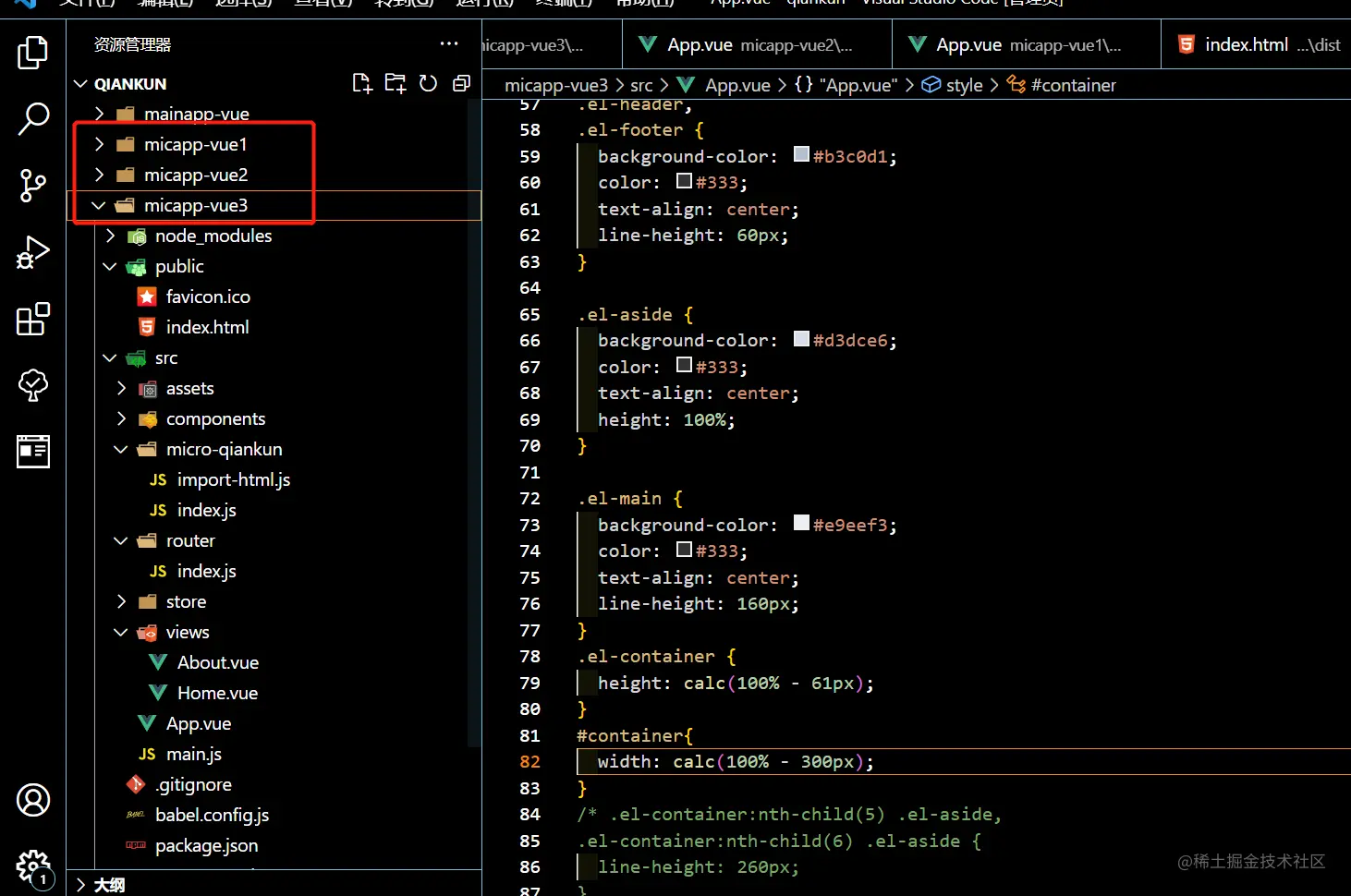Viewport: 1351px width, 896px height.
Task: Open the Accounts icon in activity bar
Action: (x=33, y=800)
